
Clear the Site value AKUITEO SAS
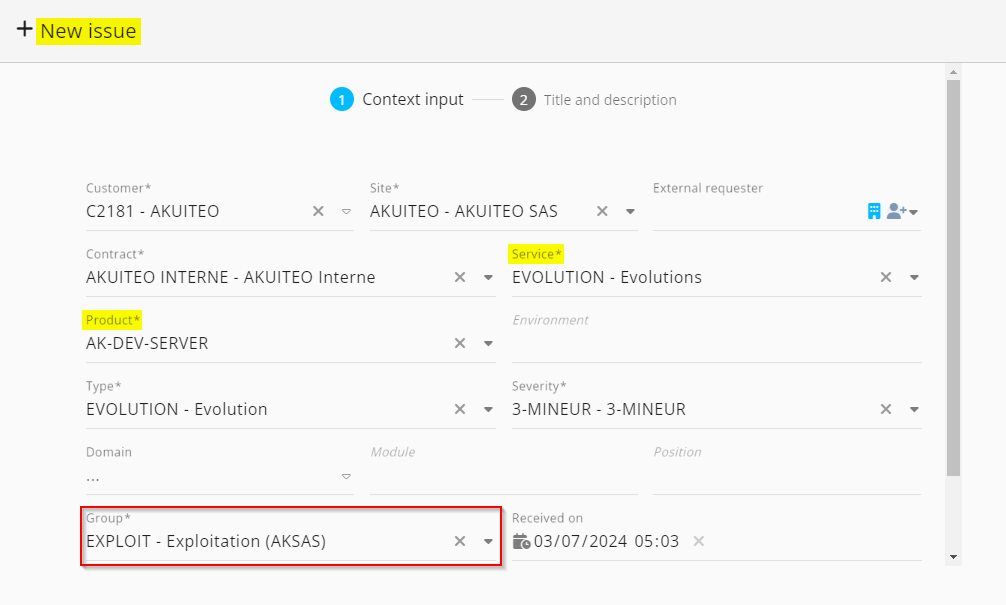click(602, 211)
